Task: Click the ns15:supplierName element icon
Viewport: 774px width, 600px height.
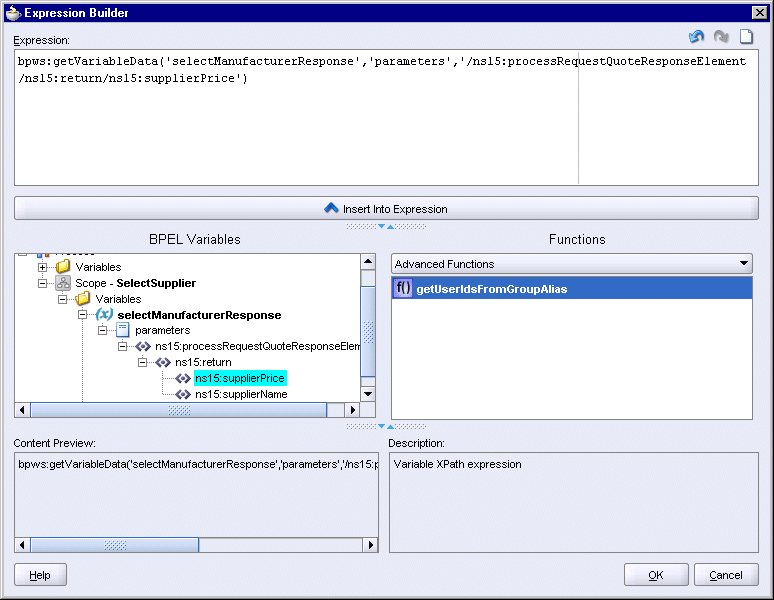Action: click(x=183, y=395)
